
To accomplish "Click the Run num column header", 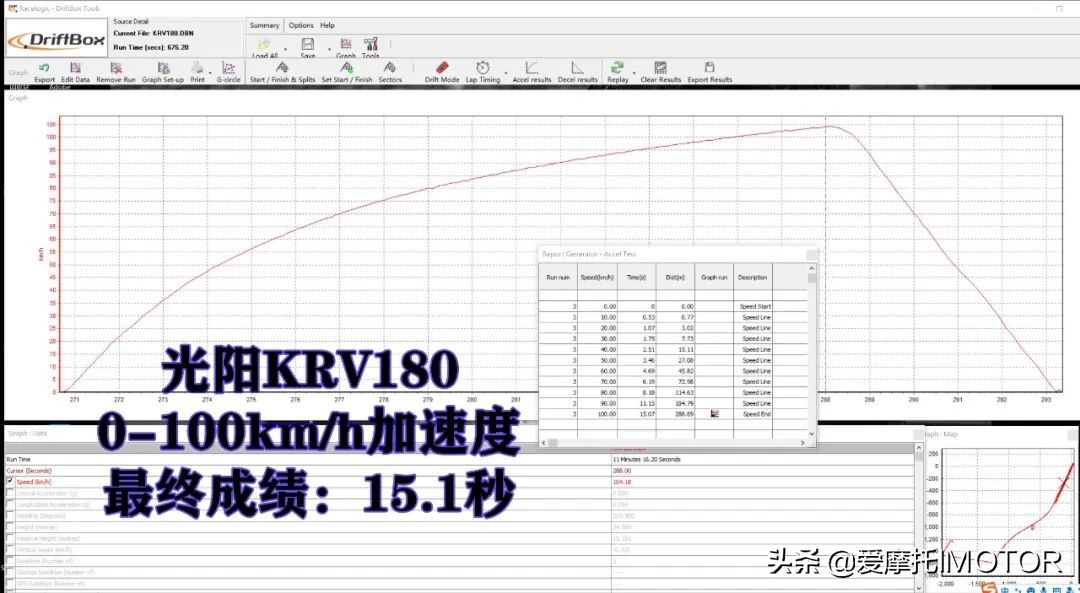I will click(x=558, y=278).
